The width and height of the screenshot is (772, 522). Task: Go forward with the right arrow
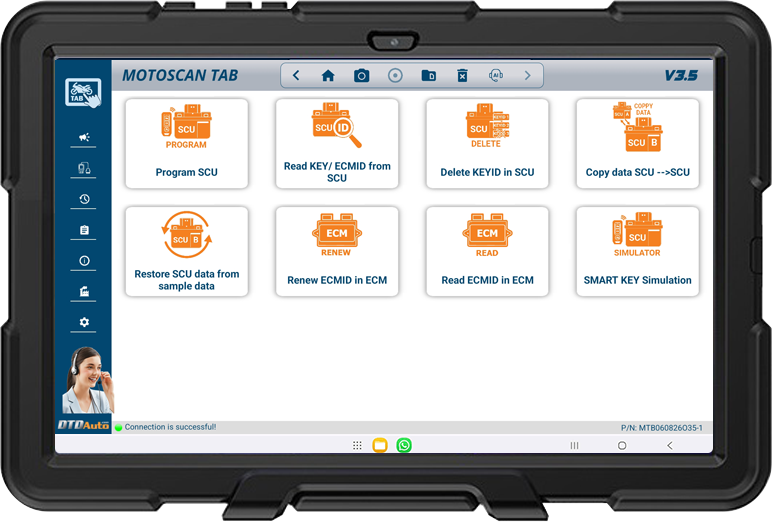527,75
